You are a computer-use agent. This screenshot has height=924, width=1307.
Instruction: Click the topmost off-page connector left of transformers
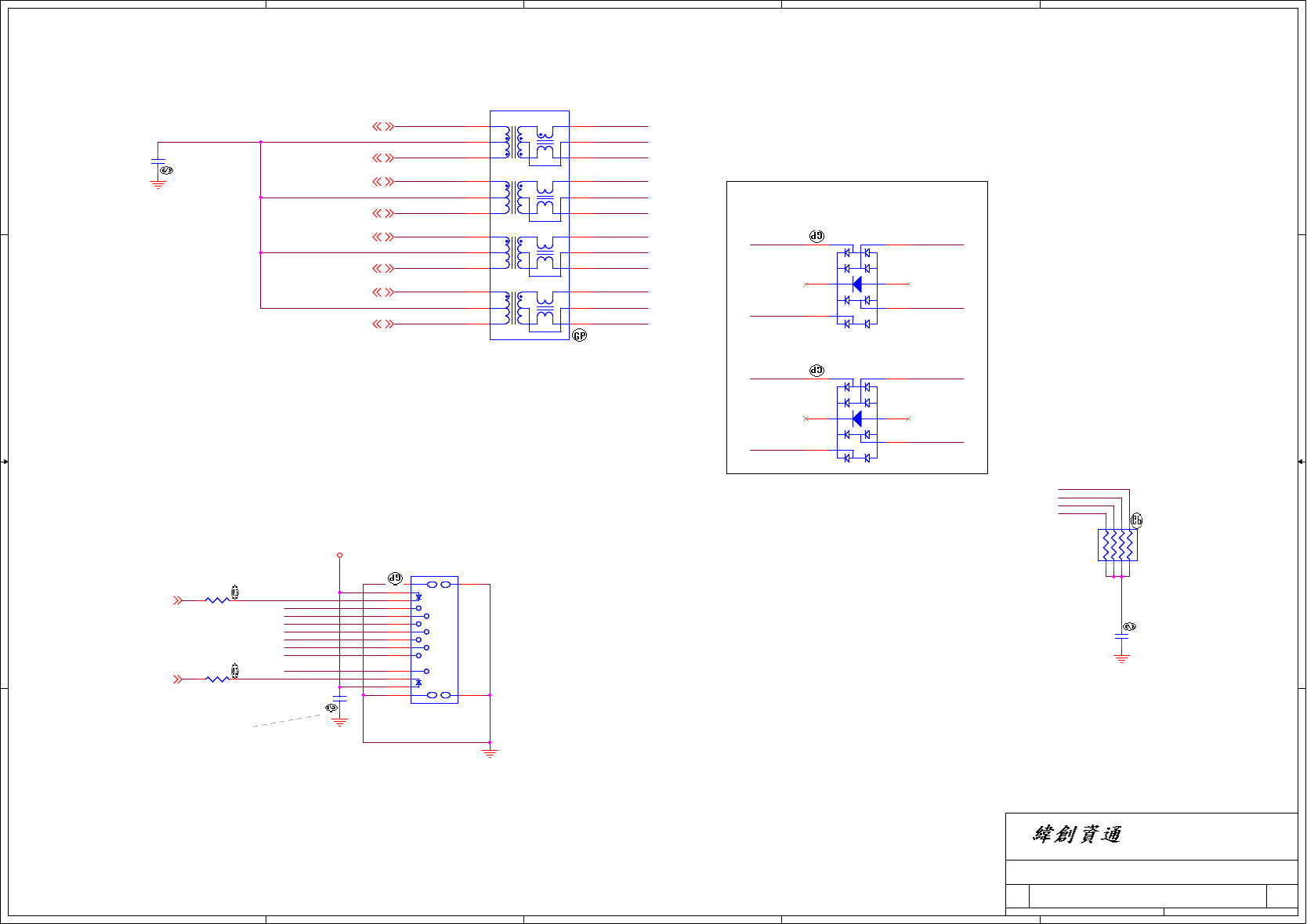(x=383, y=126)
